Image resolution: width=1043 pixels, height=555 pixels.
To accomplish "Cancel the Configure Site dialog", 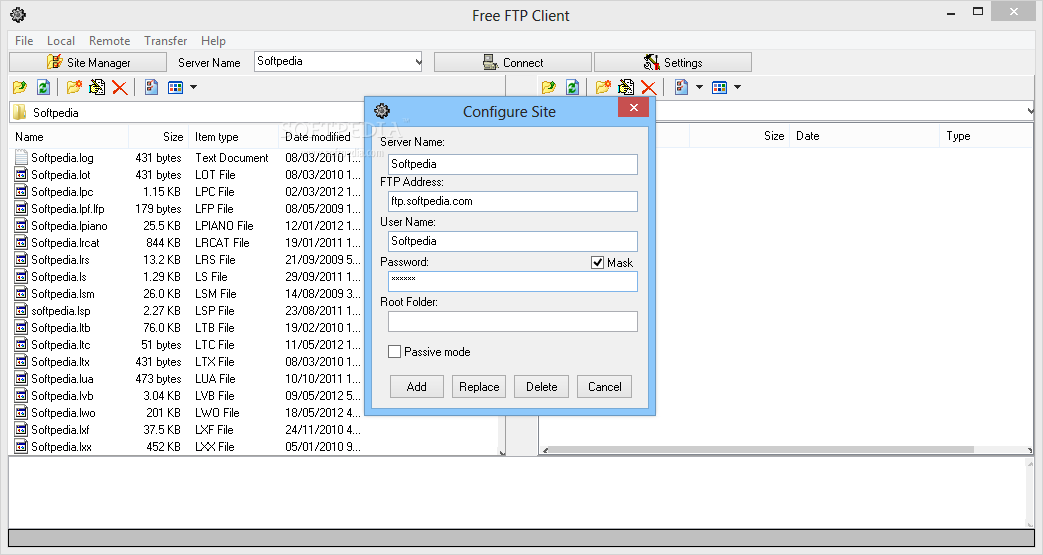I will click(605, 387).
